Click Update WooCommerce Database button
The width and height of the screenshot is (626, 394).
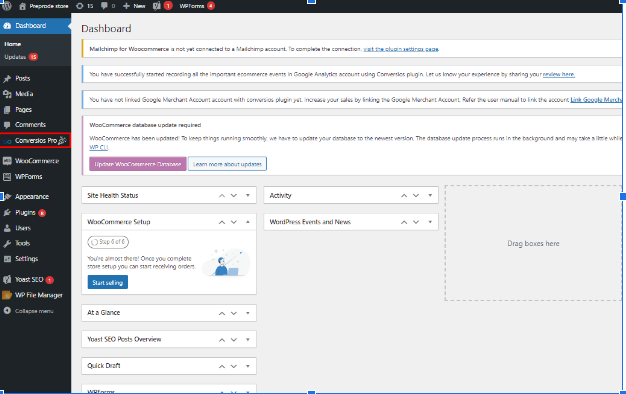tap(138, 164)
